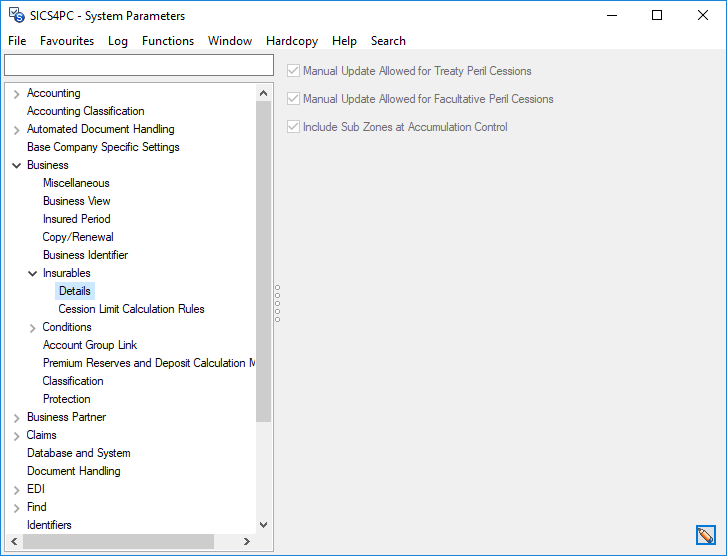
Task: Select Classification tree item
Action: [x=73, y=381]
